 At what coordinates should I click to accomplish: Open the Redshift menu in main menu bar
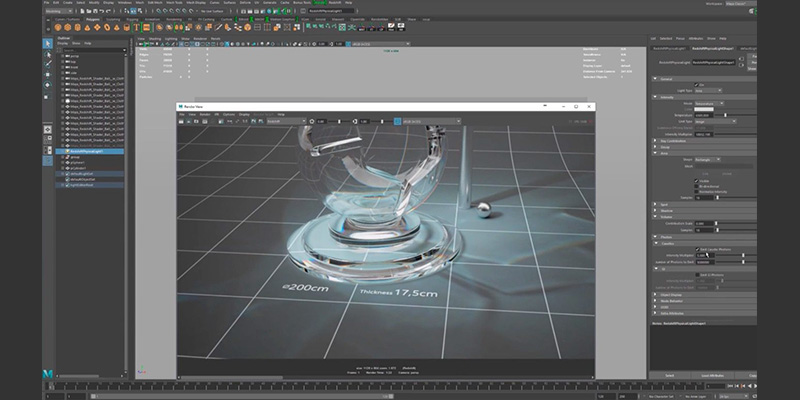pos(335,3)
